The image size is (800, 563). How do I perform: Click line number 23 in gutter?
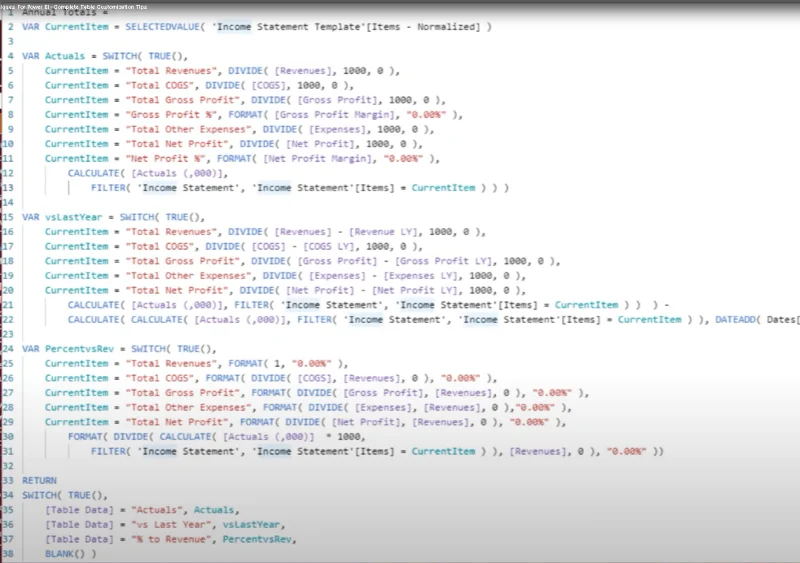8,334
